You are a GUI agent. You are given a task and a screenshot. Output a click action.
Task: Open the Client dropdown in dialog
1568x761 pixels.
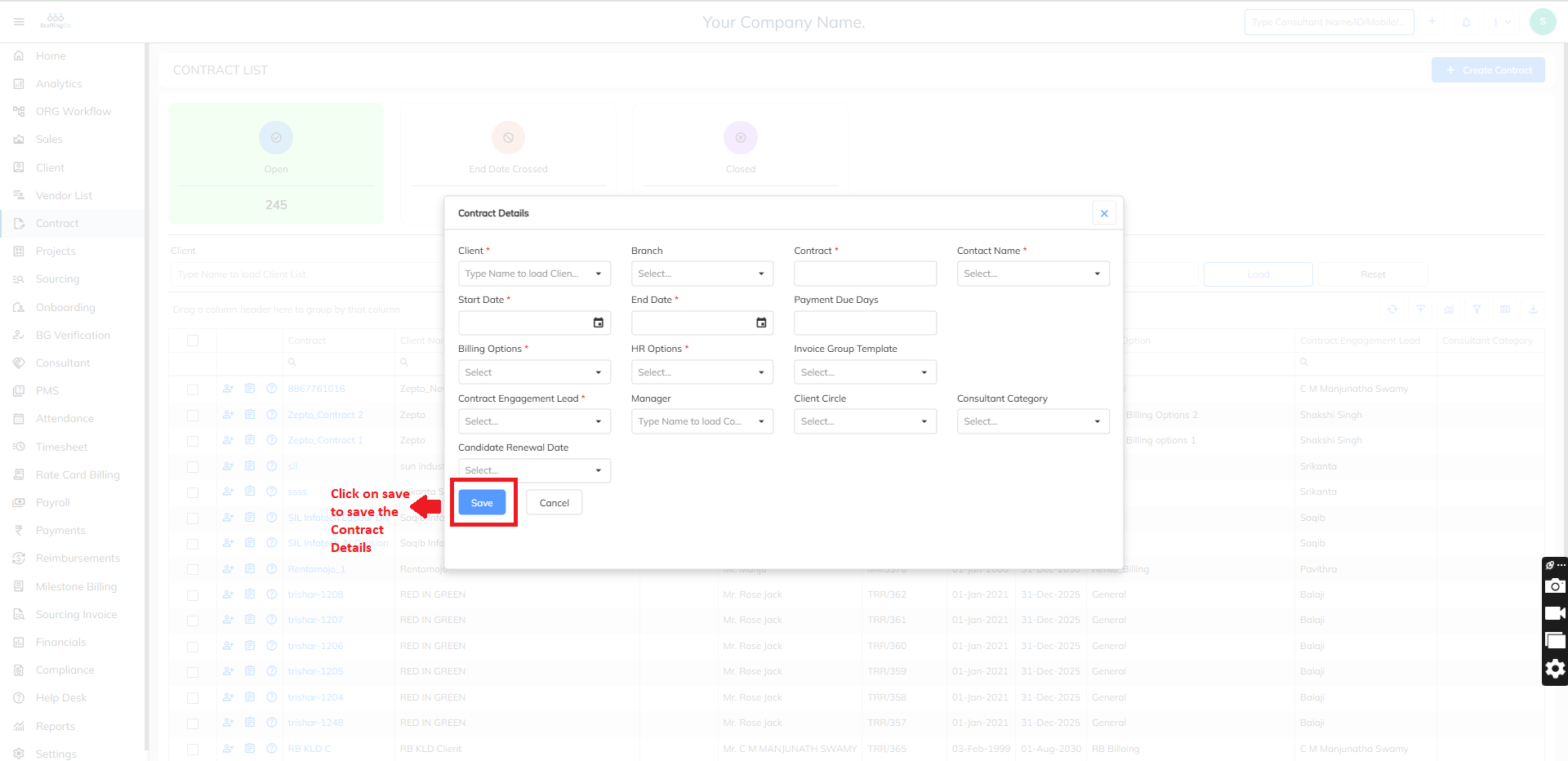coord(534,274)
